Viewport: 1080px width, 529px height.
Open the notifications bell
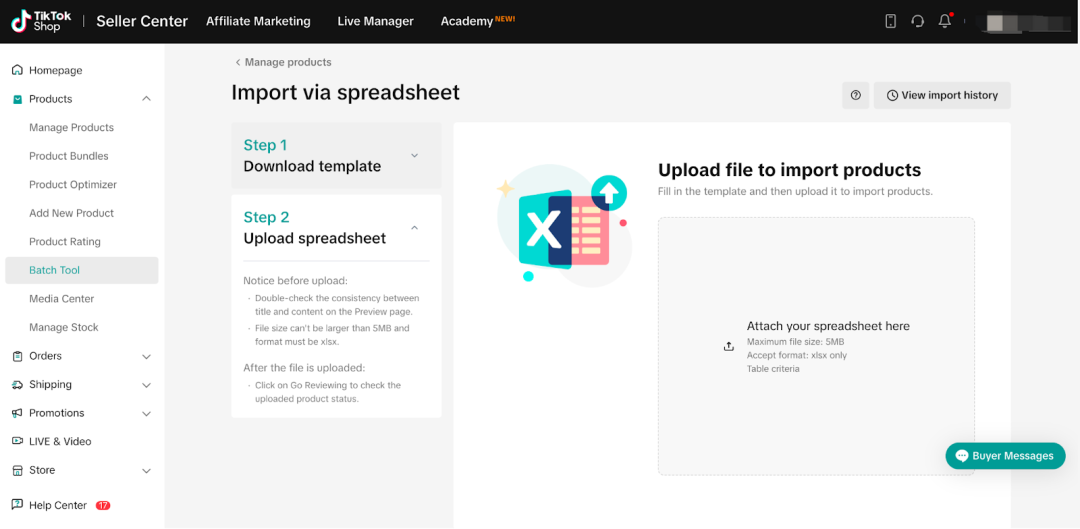(944, 21)
